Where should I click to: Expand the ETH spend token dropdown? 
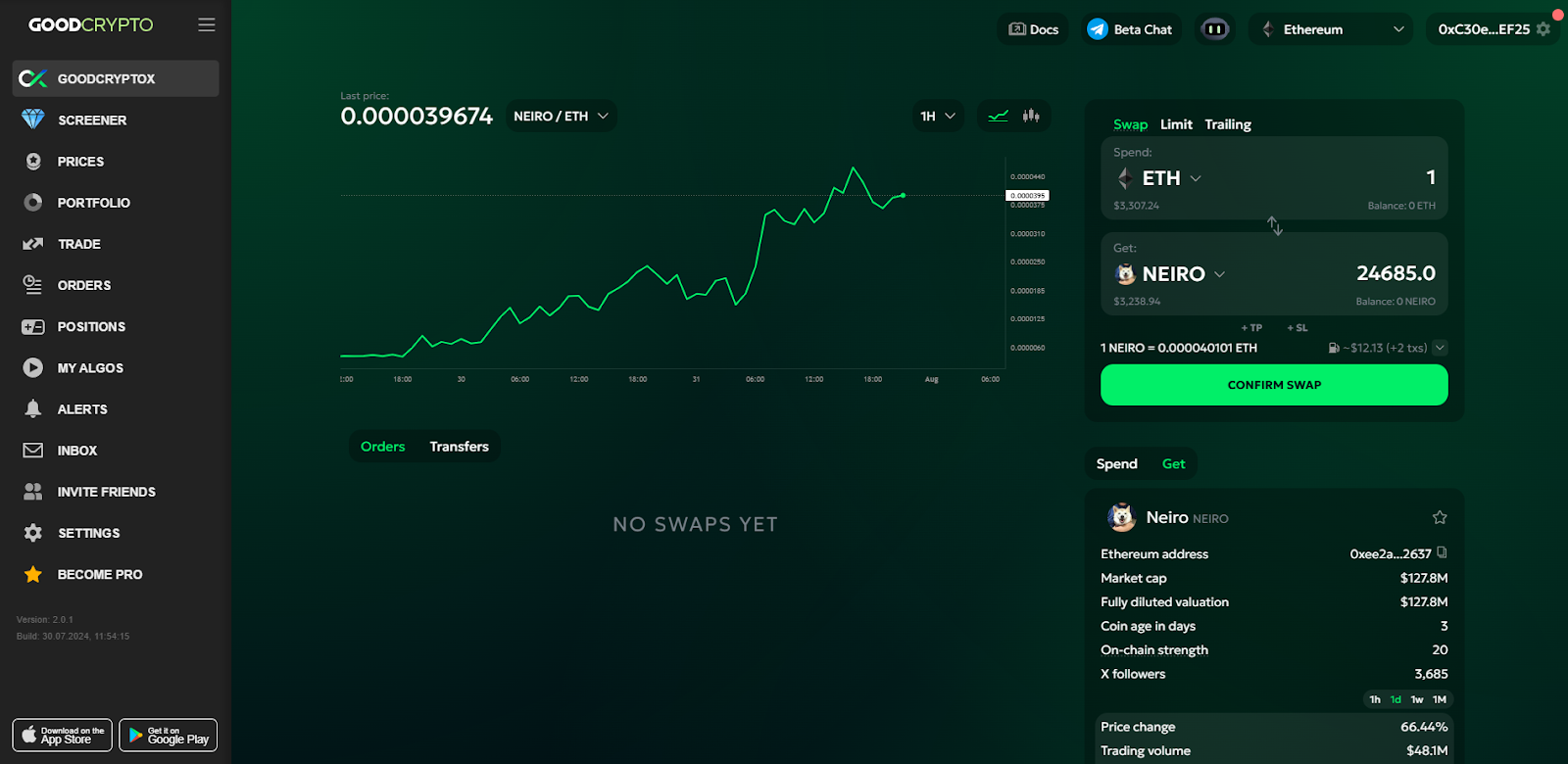point(1160,178)
